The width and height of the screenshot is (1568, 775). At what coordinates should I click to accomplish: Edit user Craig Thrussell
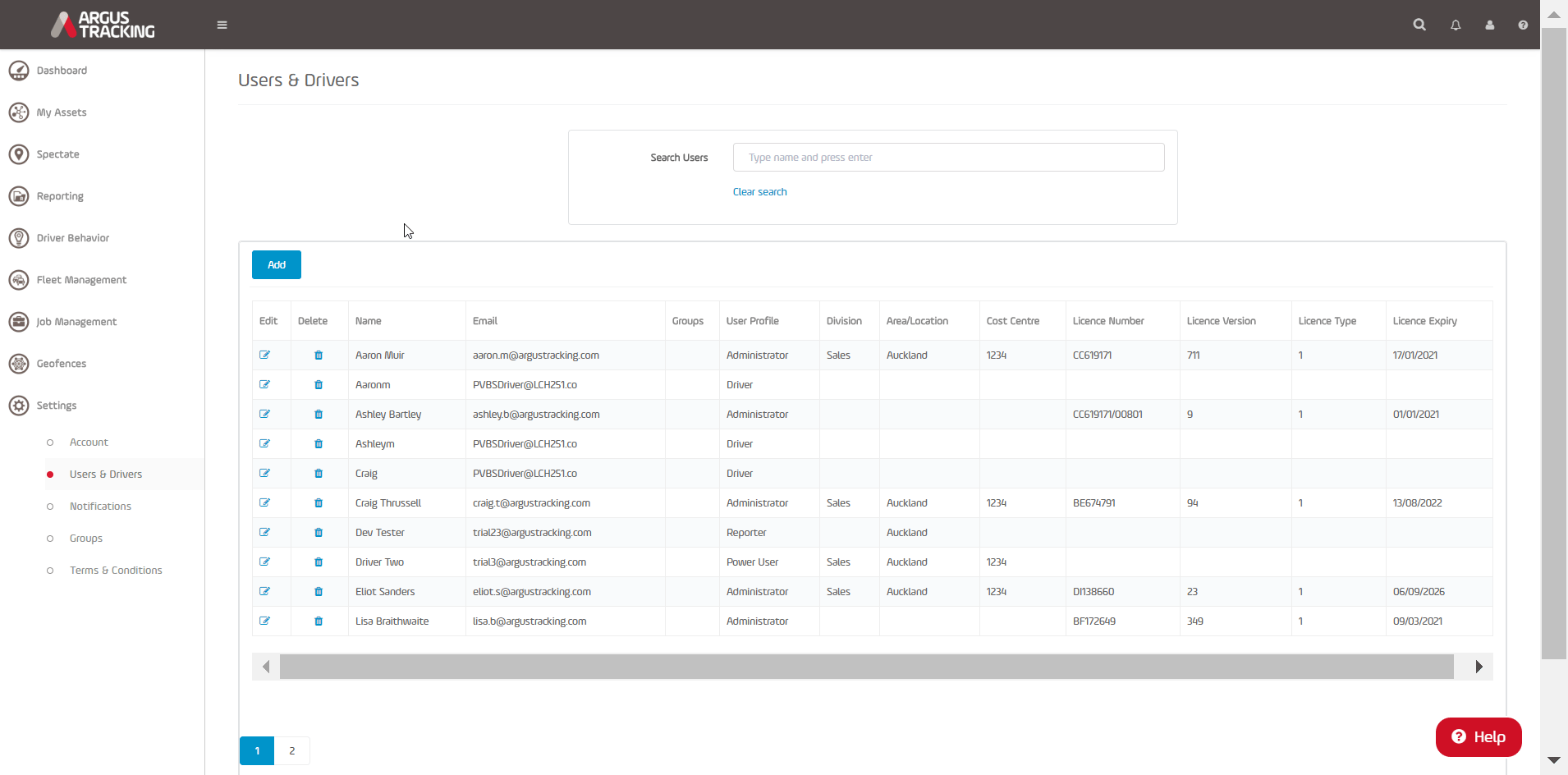[x=264, y=503]
